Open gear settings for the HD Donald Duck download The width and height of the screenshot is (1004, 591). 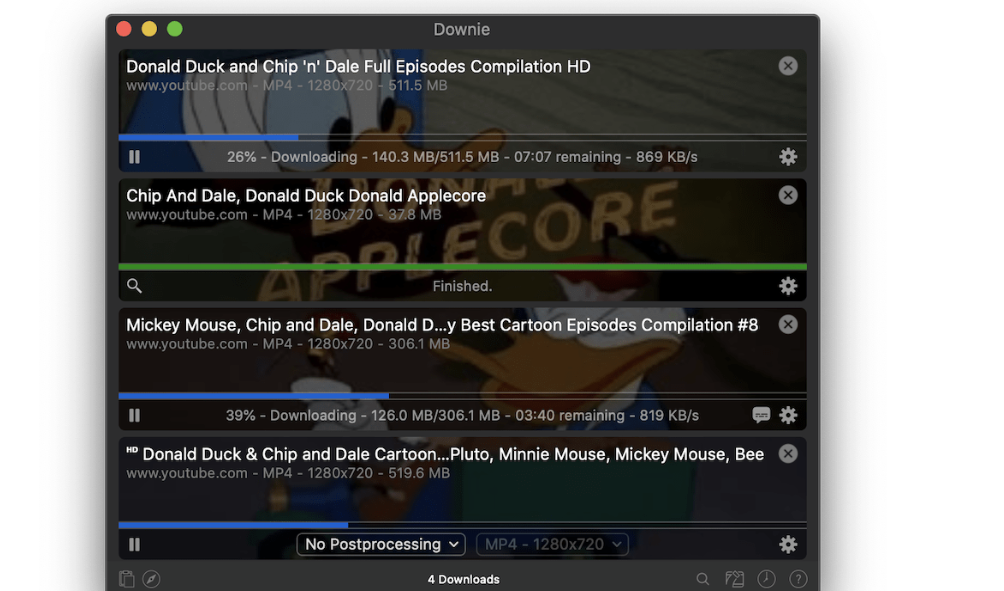788,544
